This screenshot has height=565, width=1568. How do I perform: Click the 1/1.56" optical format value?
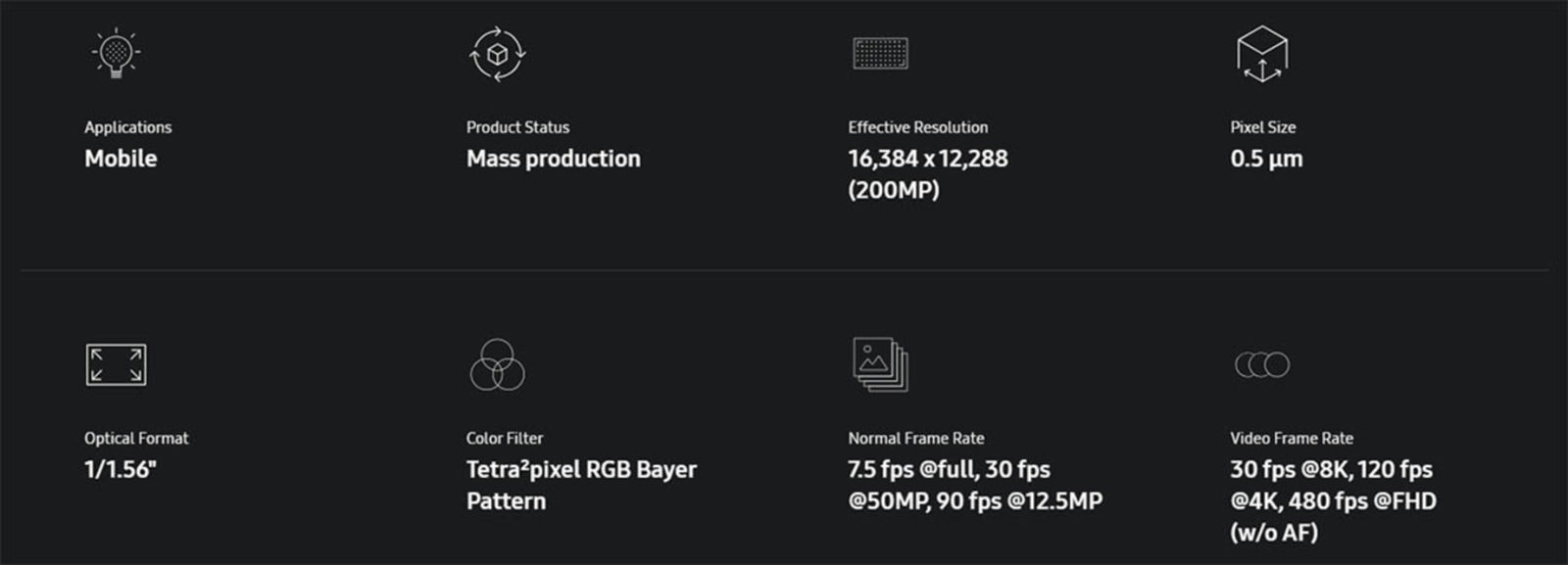coord(121,470)
